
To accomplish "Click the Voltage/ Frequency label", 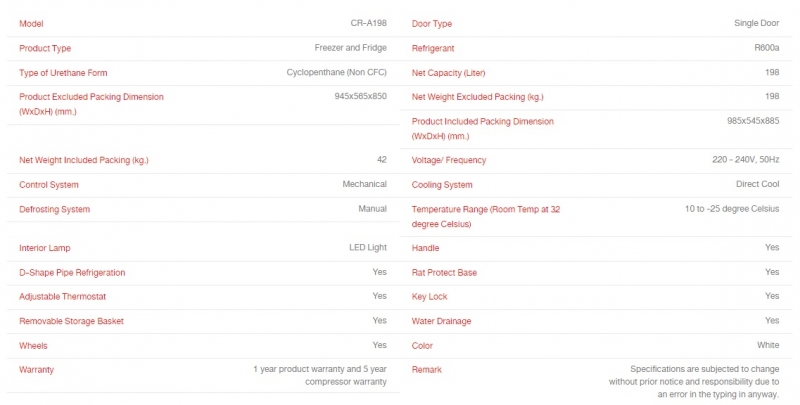I will (x=449, y=160).
